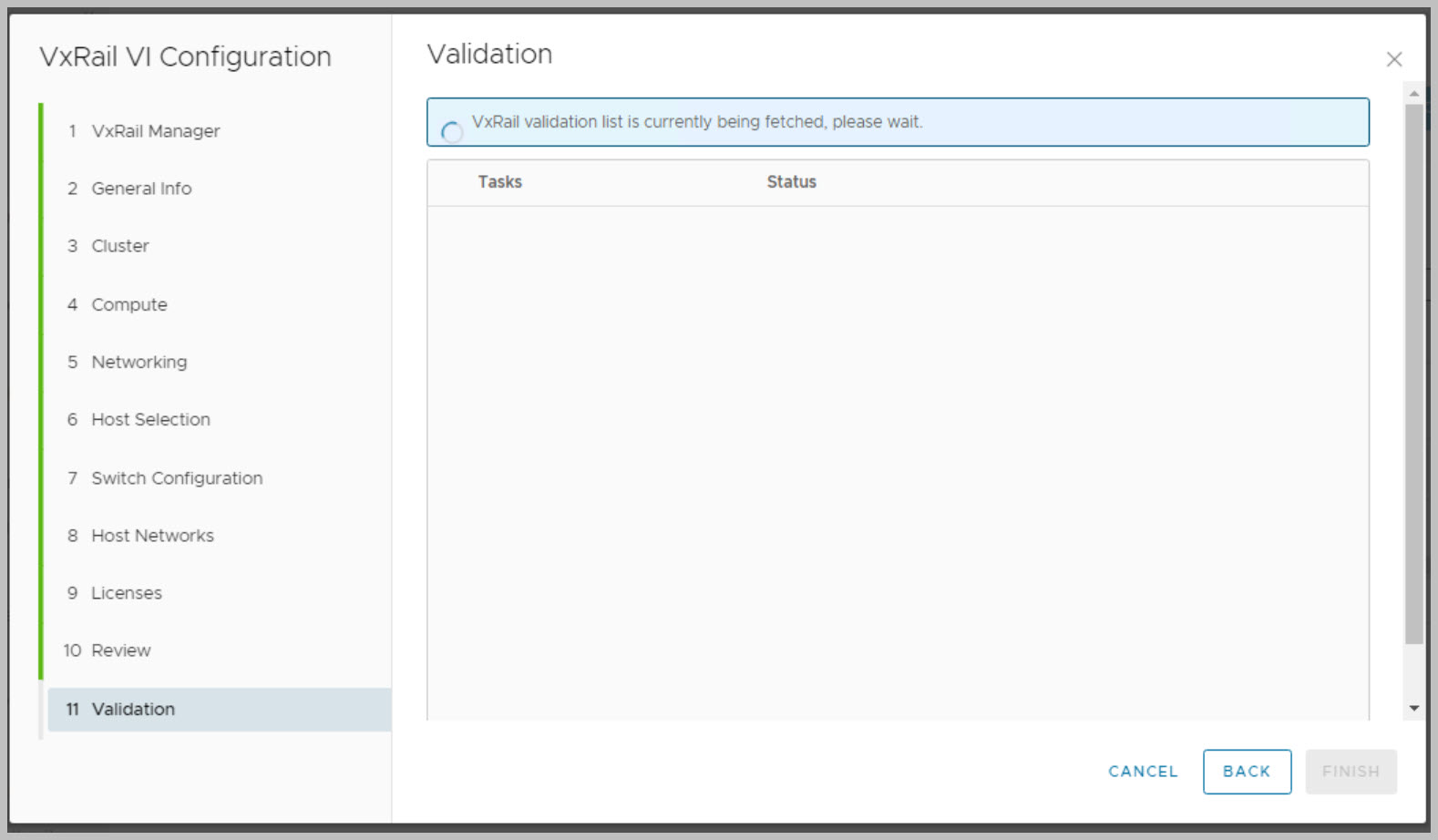Close the VxRail VI Configuration dialog
Image resolution: width=1438 pixels, height=840 pixels.
[x=1393, y=59]
